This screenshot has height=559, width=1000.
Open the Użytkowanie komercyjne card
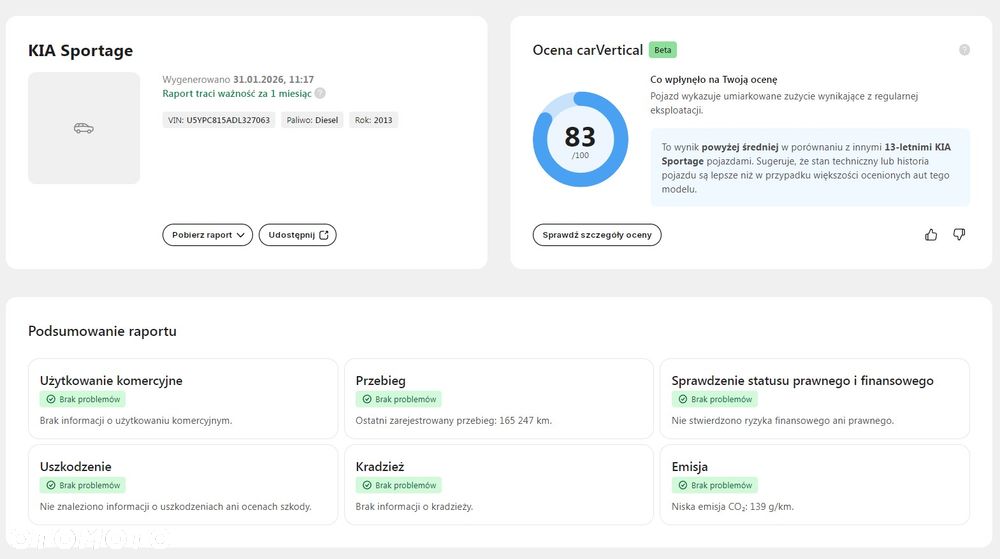(183, 398)
